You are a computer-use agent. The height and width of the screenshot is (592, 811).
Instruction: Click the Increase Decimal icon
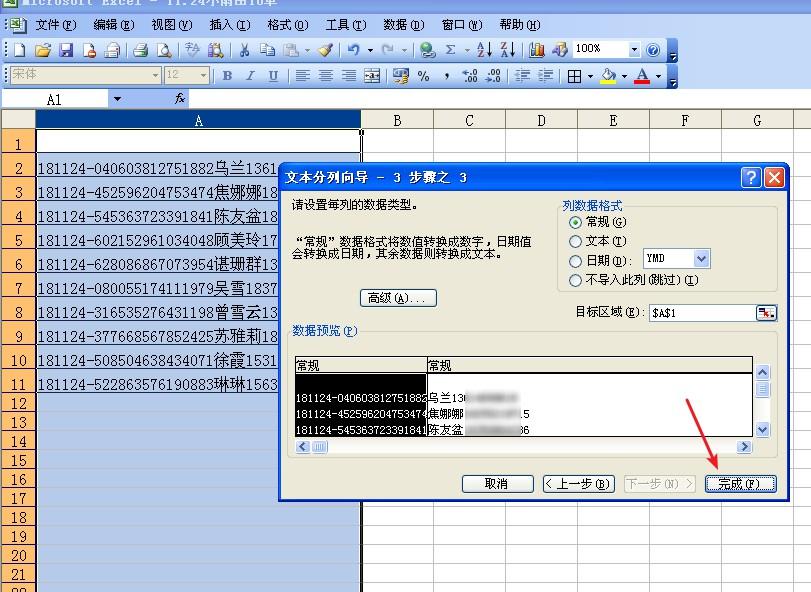(470, 77)
